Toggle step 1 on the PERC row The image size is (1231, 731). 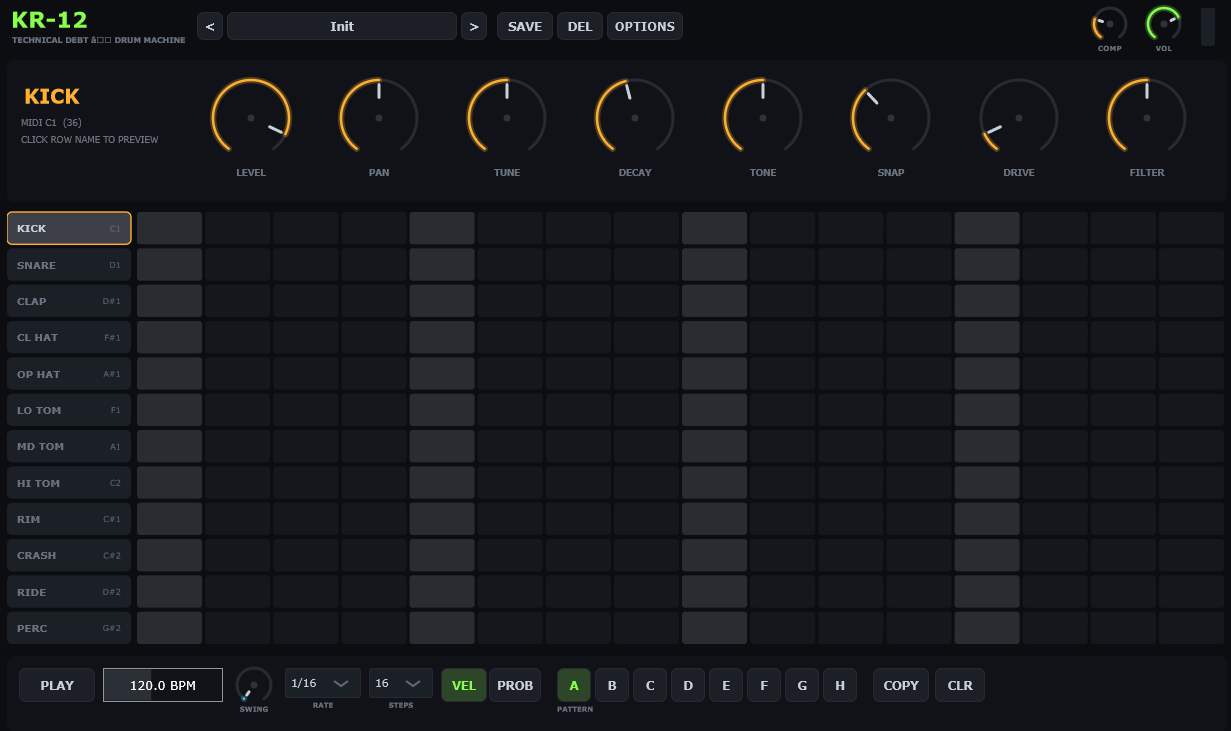tap(170, 628)
